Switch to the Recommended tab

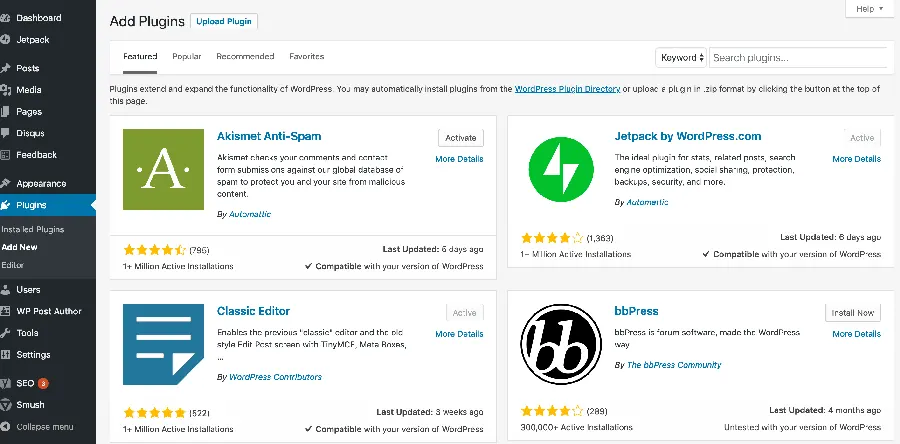tap(245, 56)
